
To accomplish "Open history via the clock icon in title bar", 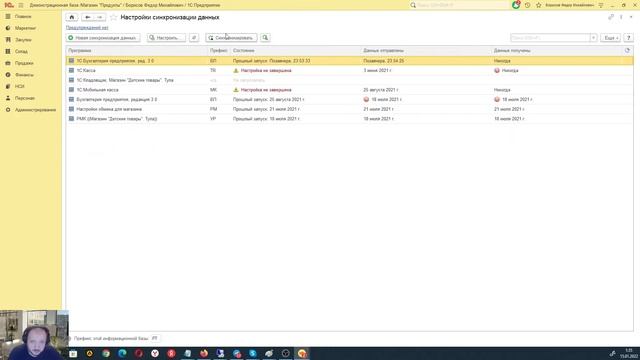I will 527,5.
